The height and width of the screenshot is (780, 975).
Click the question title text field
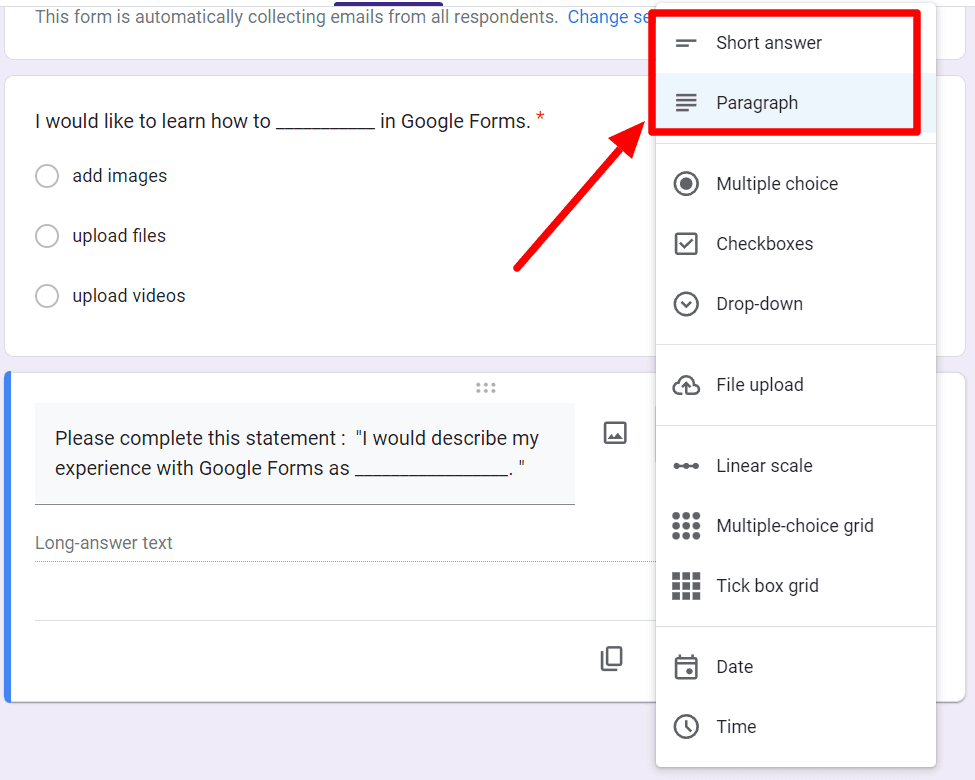(x=305, y=453)
